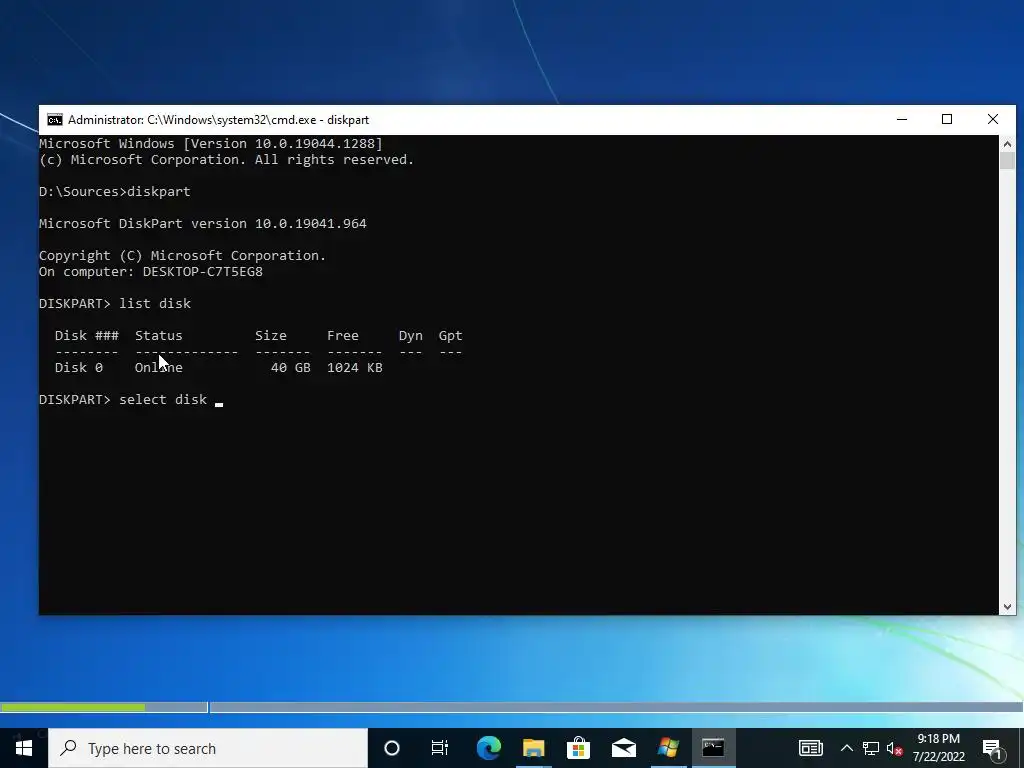This screenshot has width=1024, height=768.
Task: Show hidden system tray icons
Action: tap(846, 748)
